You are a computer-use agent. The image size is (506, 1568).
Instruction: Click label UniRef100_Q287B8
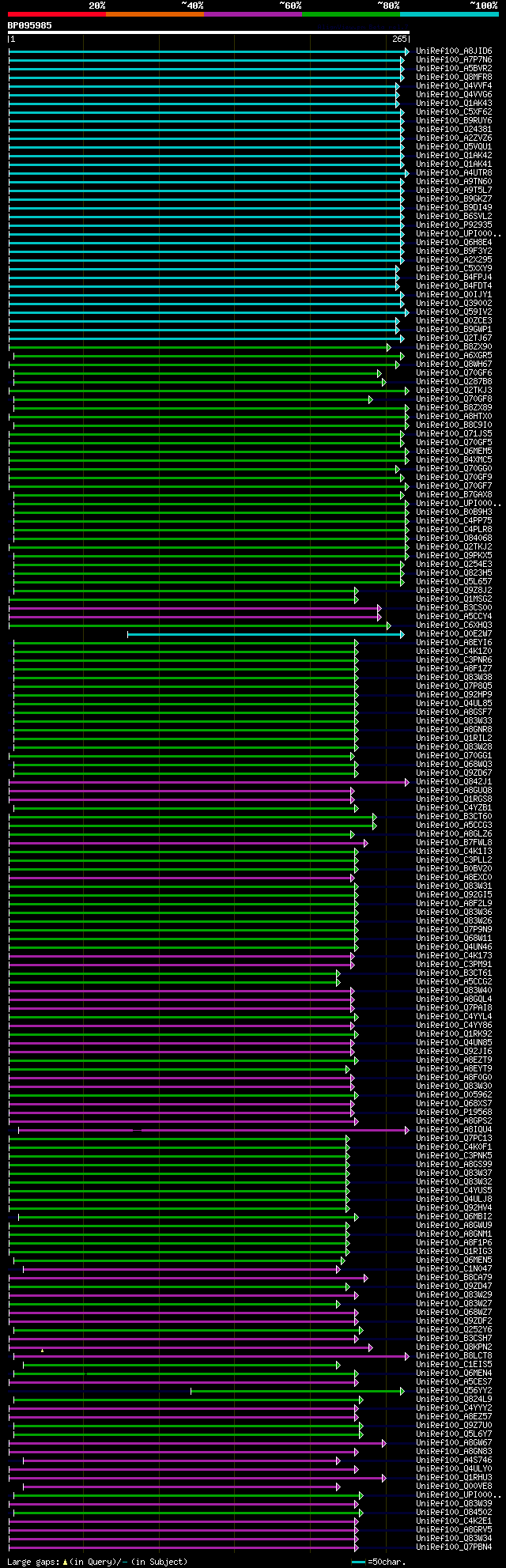pyautogui.click(x=454, y=382)
